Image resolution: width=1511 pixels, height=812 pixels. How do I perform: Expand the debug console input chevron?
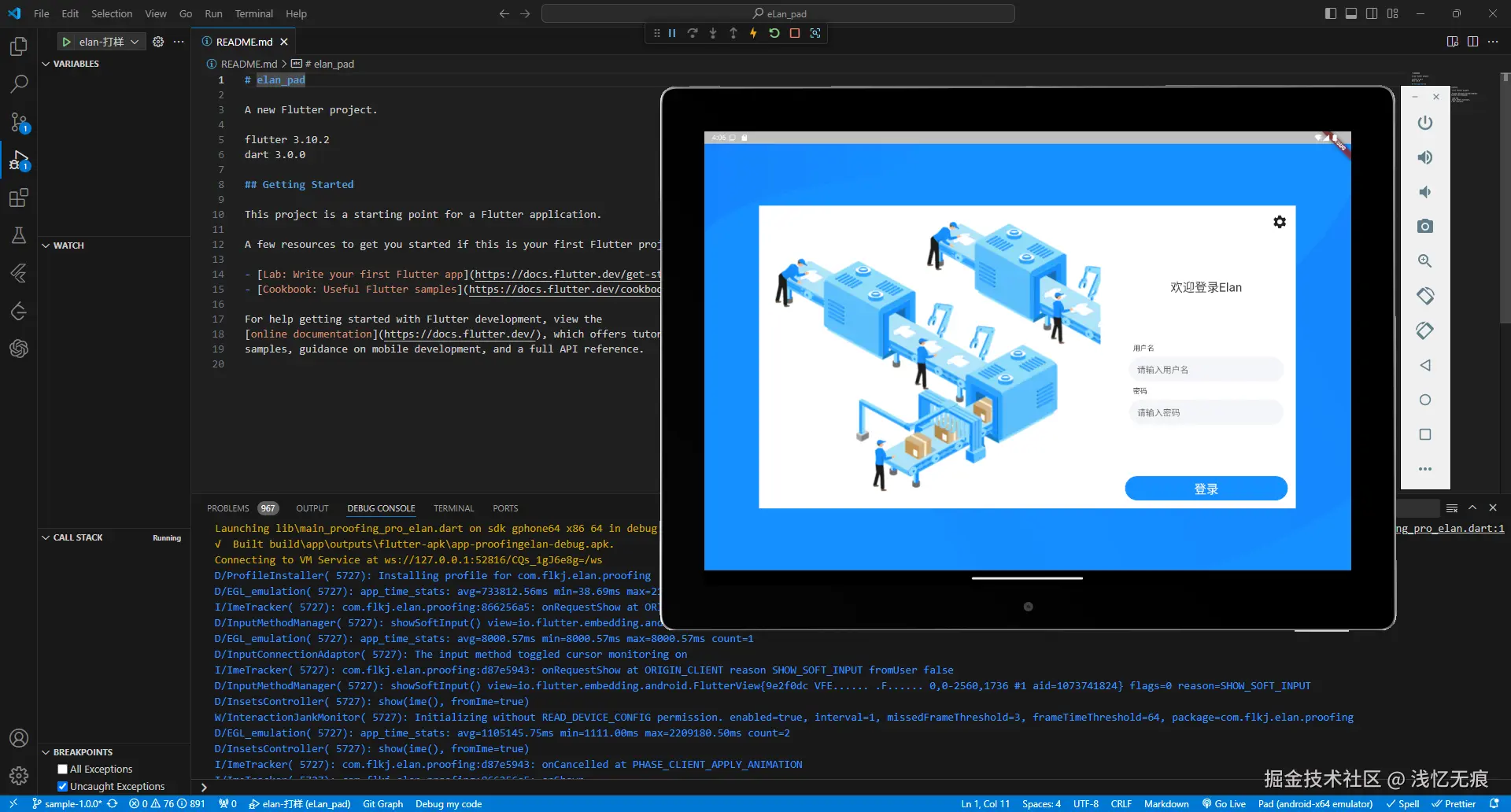204,787
